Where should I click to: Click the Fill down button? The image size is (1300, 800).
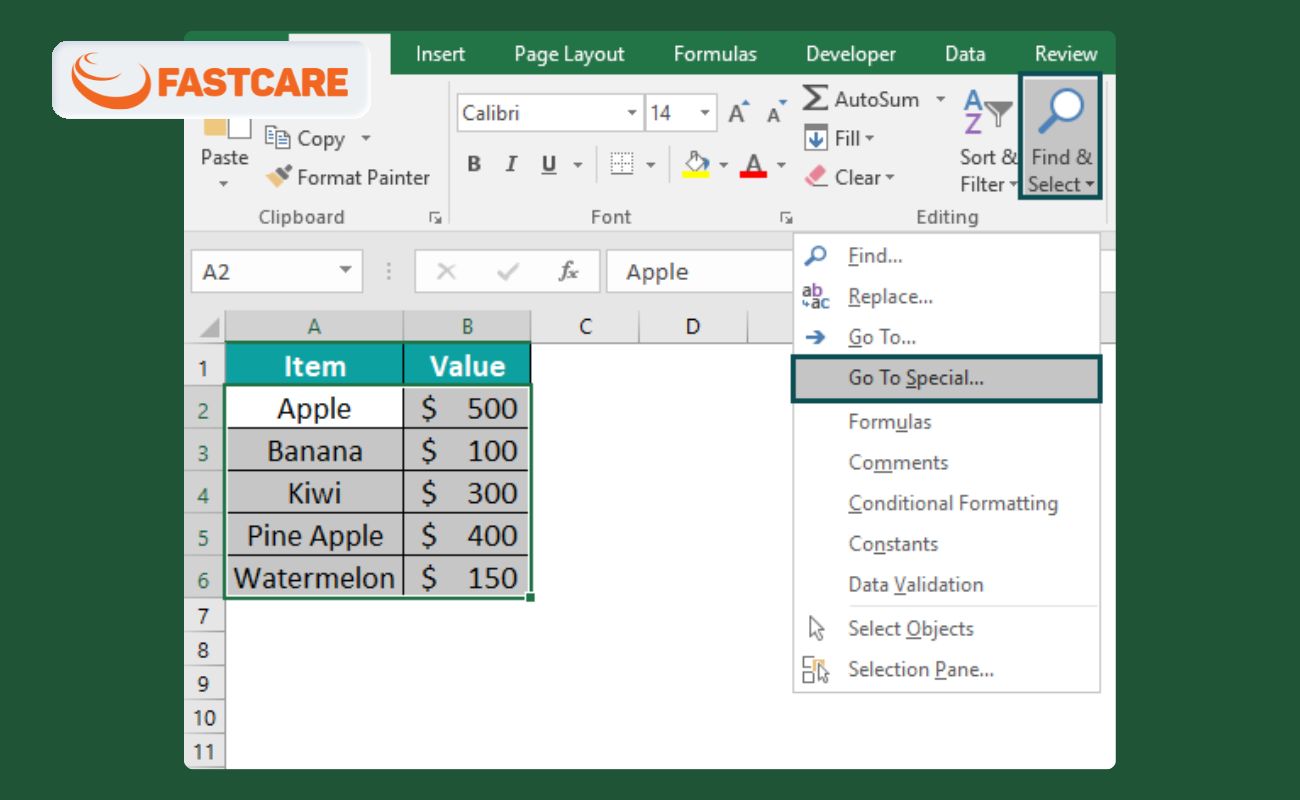coord(840,138)
